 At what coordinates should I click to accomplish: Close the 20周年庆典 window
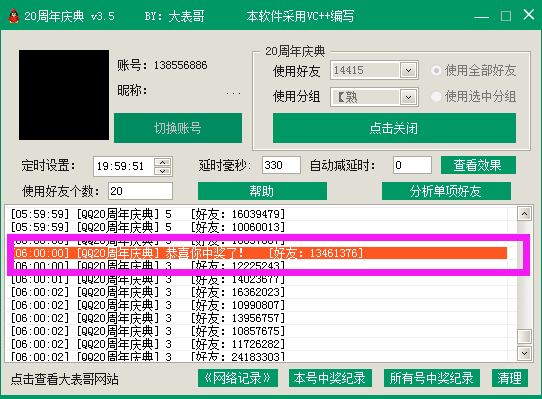coord(529,15)
